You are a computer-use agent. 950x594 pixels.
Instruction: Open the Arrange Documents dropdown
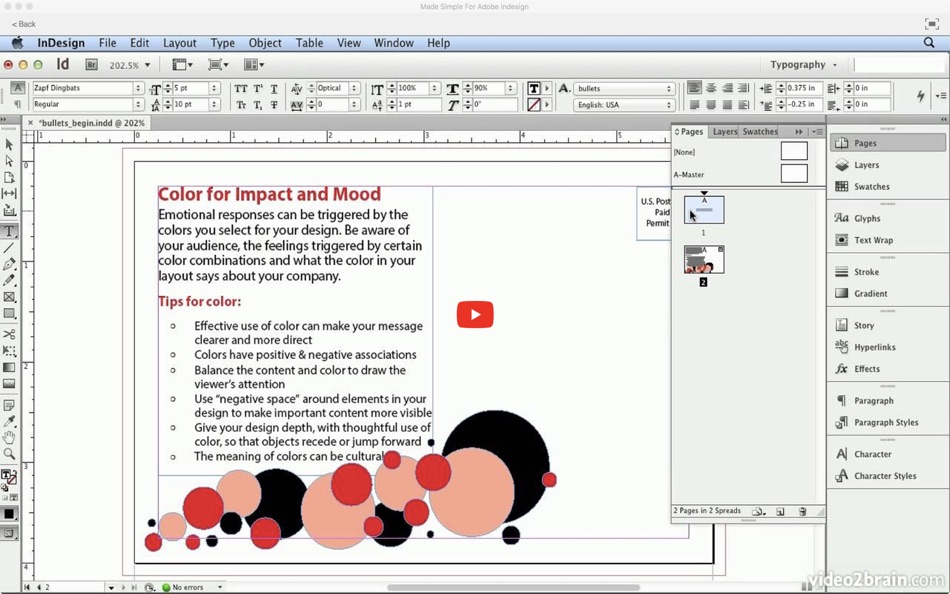[254, 64]
